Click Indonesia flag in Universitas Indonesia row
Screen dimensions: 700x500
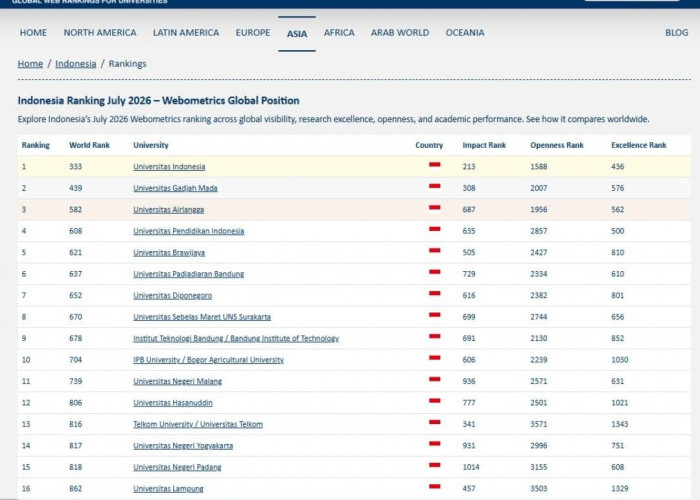435,166
